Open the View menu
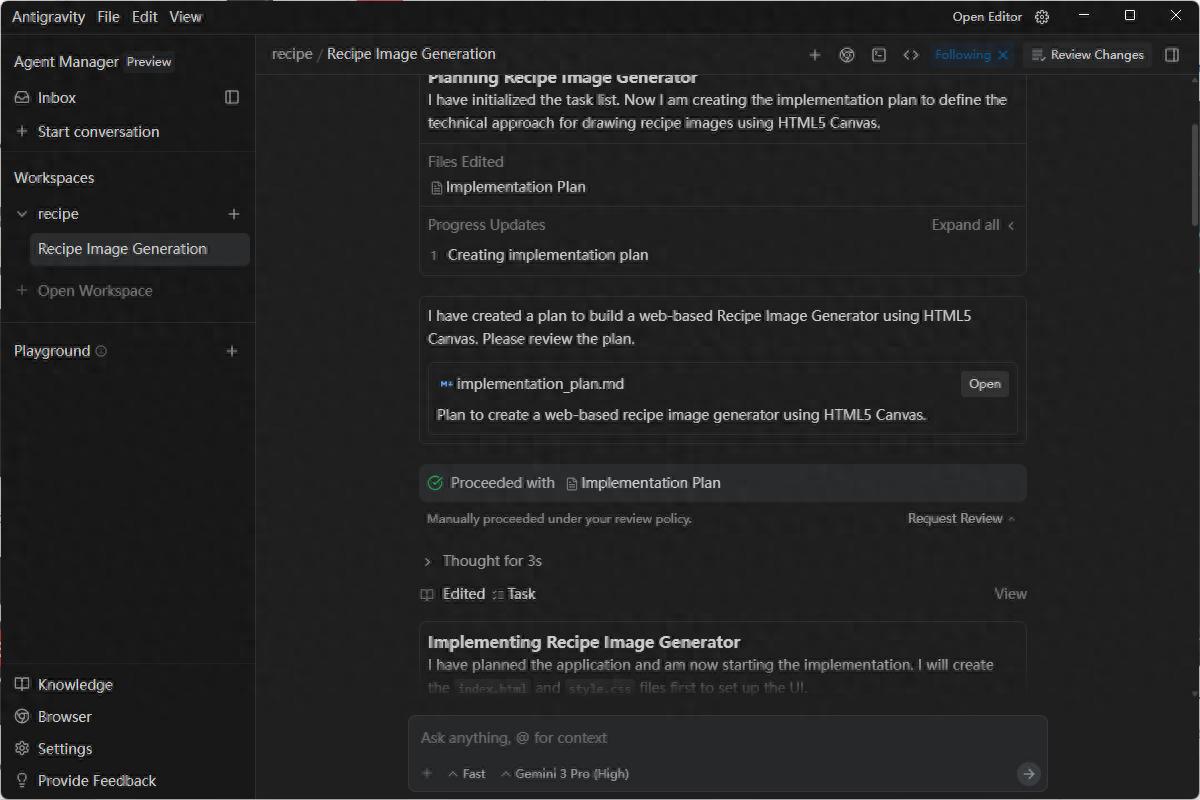This screenshot has height=800, width=1200. [x=185, y=17]
